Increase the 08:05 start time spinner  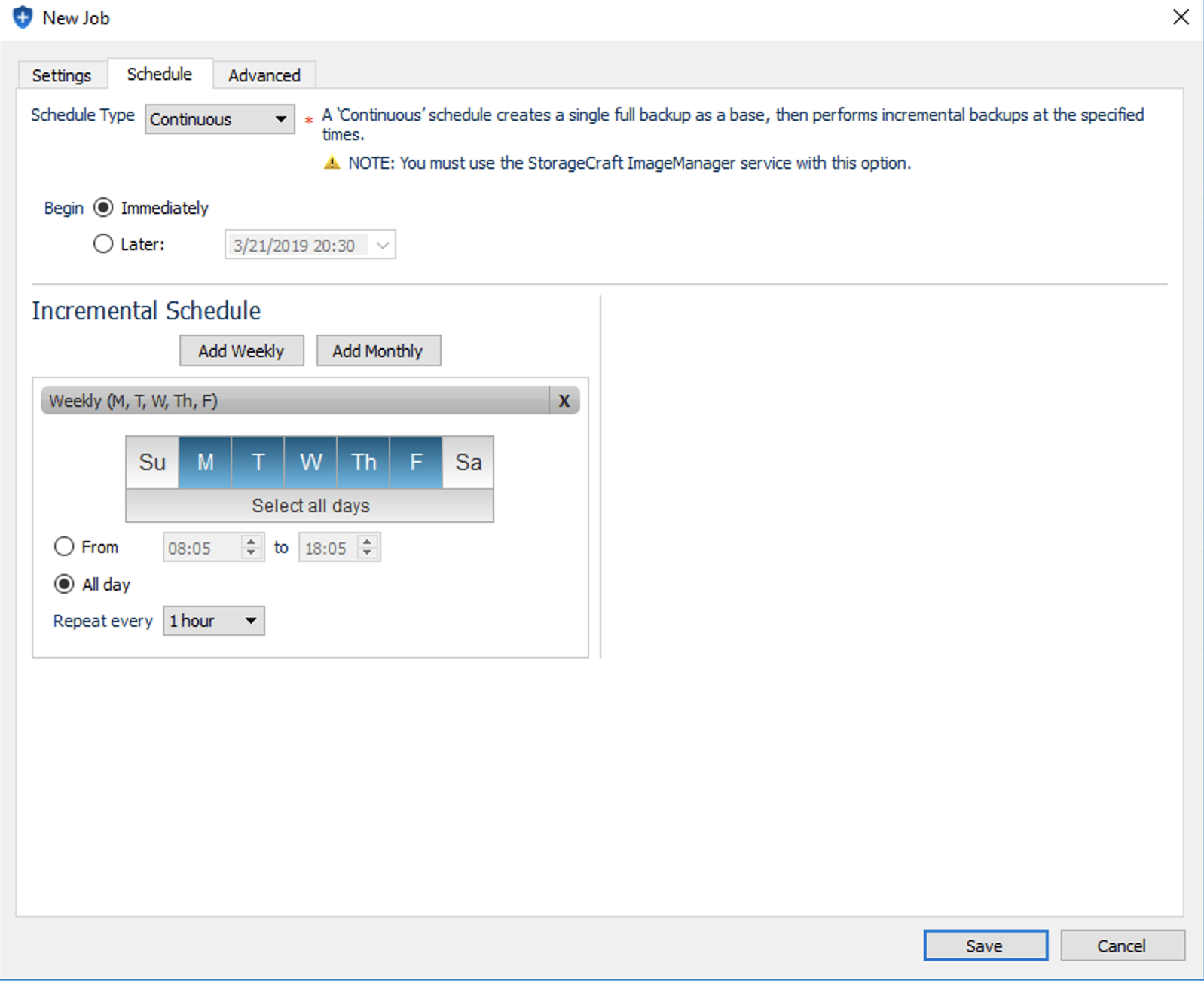click(252, 541)
